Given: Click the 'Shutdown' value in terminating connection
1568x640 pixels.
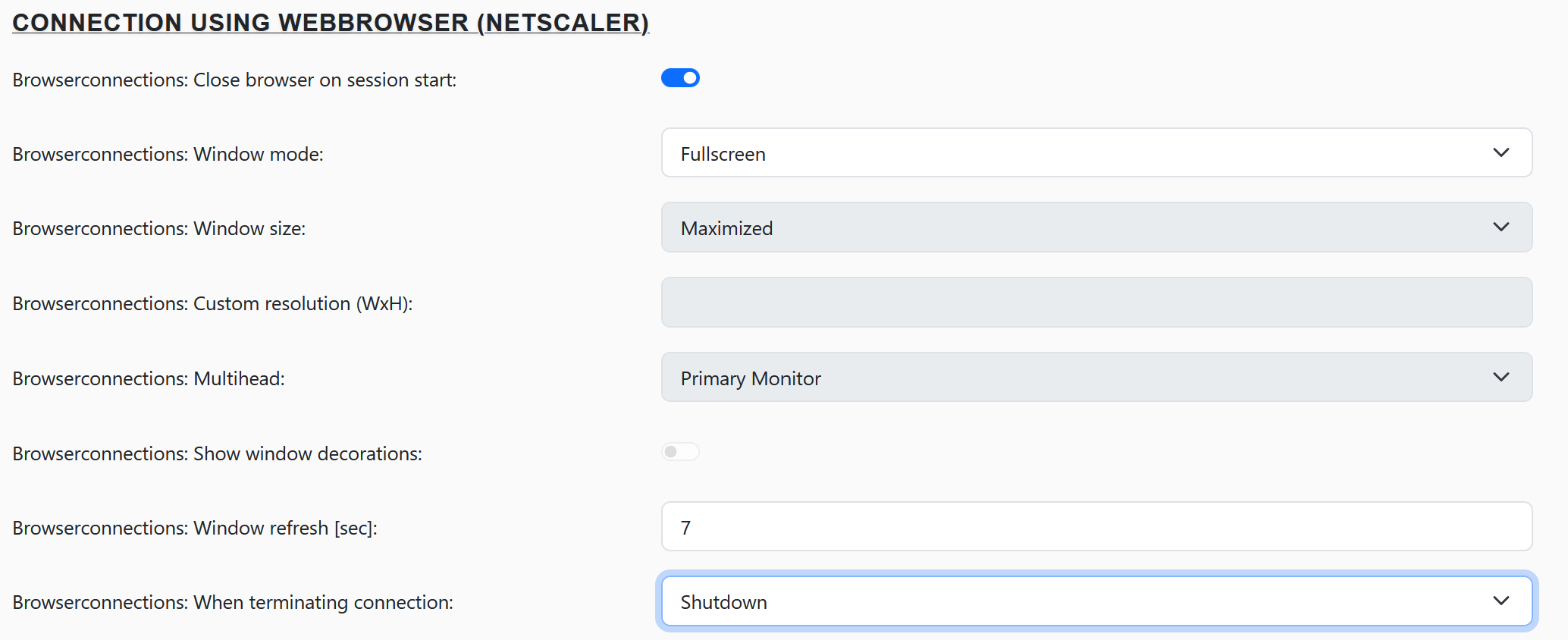Looking at the screenshot, I should coord(724,602).
